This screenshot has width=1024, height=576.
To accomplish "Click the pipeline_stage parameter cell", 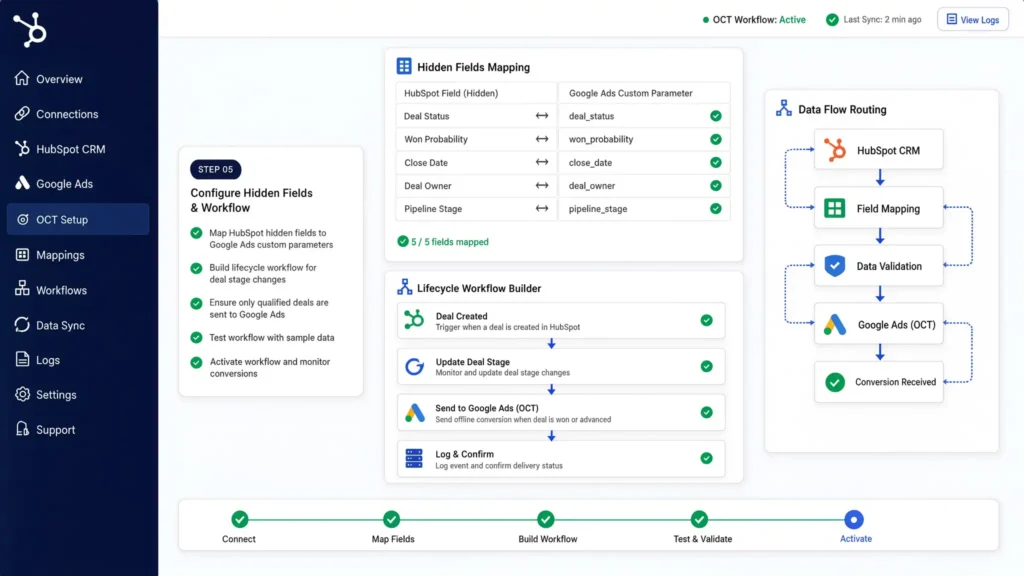I will coord(645,208).
